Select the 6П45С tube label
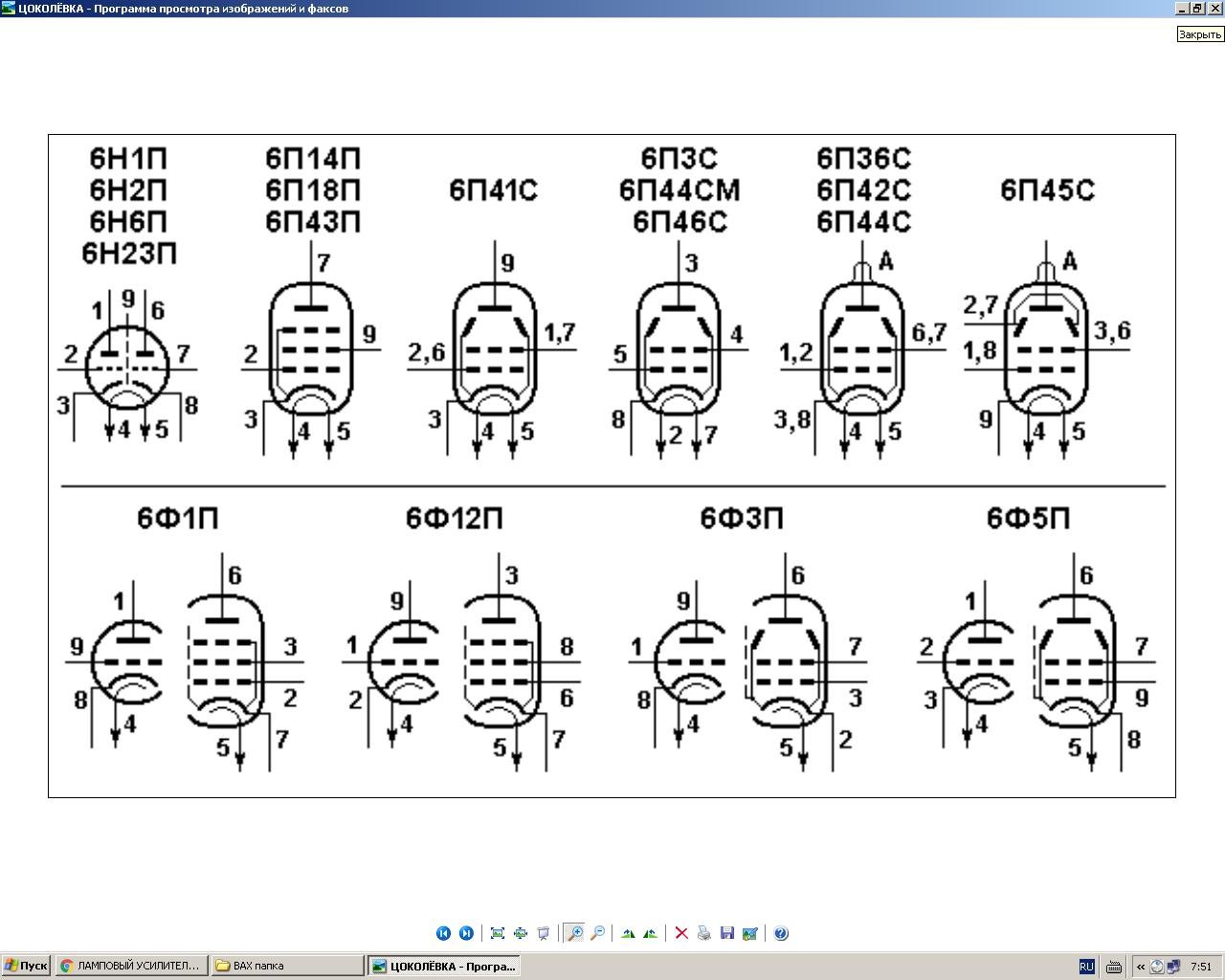 pos(1047,190)
